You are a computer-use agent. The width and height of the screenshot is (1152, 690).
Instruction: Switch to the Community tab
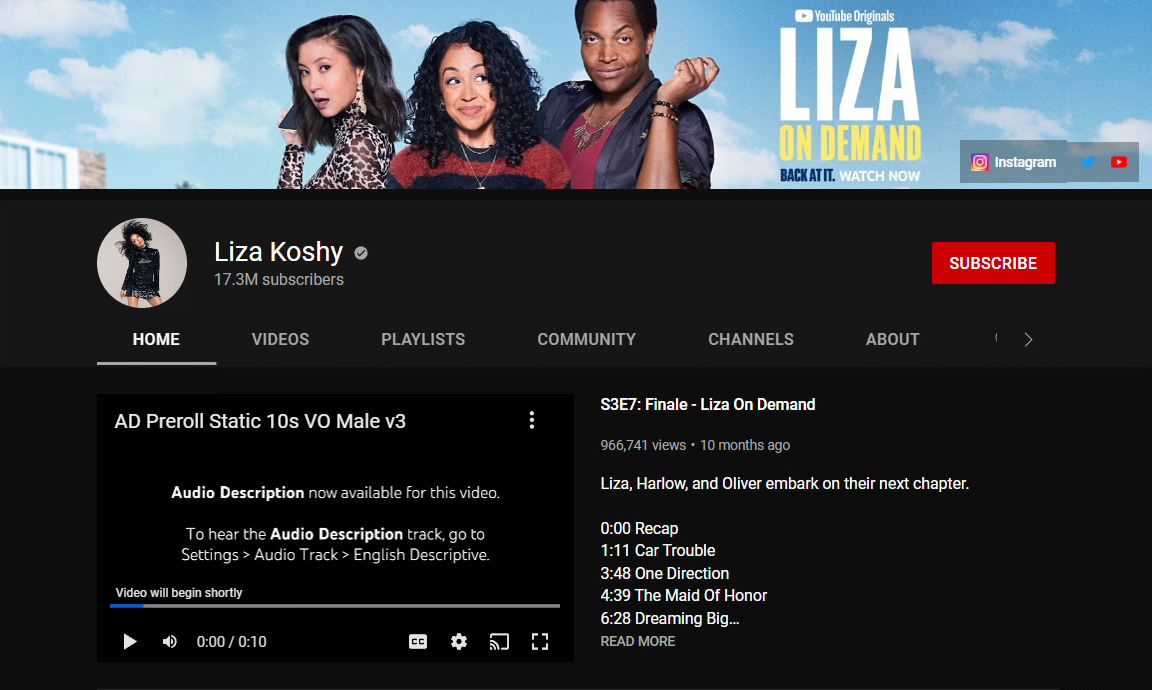(586, 339)
